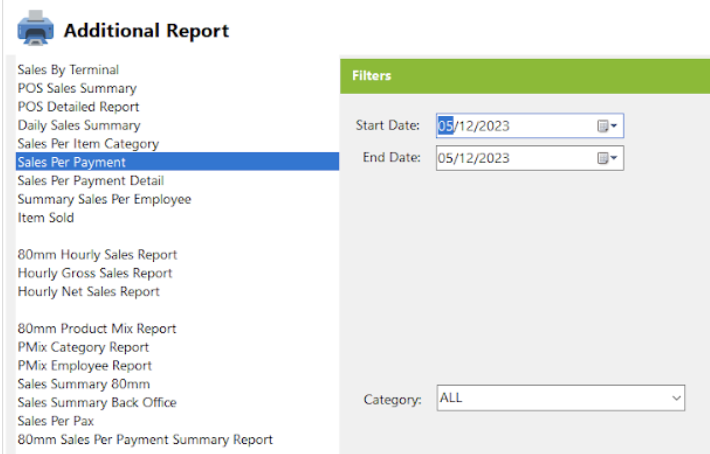Expand the Category ALL dropdown

(x=676, y=398)
